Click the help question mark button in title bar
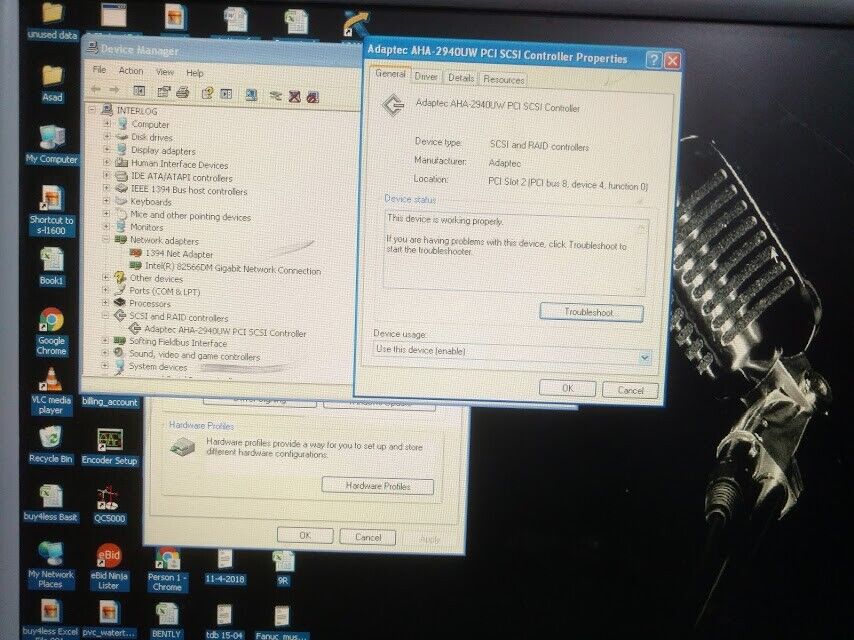 click(655, 59)
